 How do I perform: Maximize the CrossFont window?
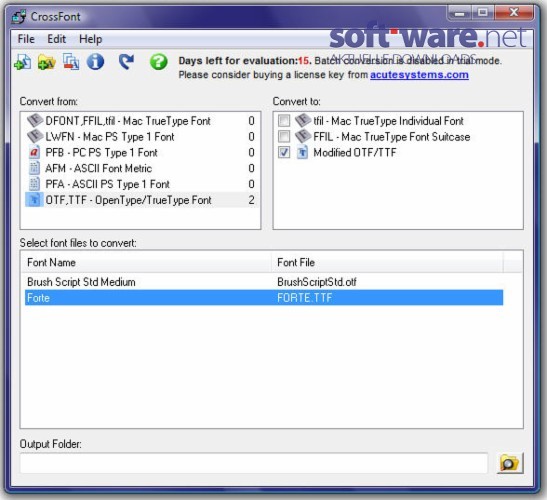(483, 13)
